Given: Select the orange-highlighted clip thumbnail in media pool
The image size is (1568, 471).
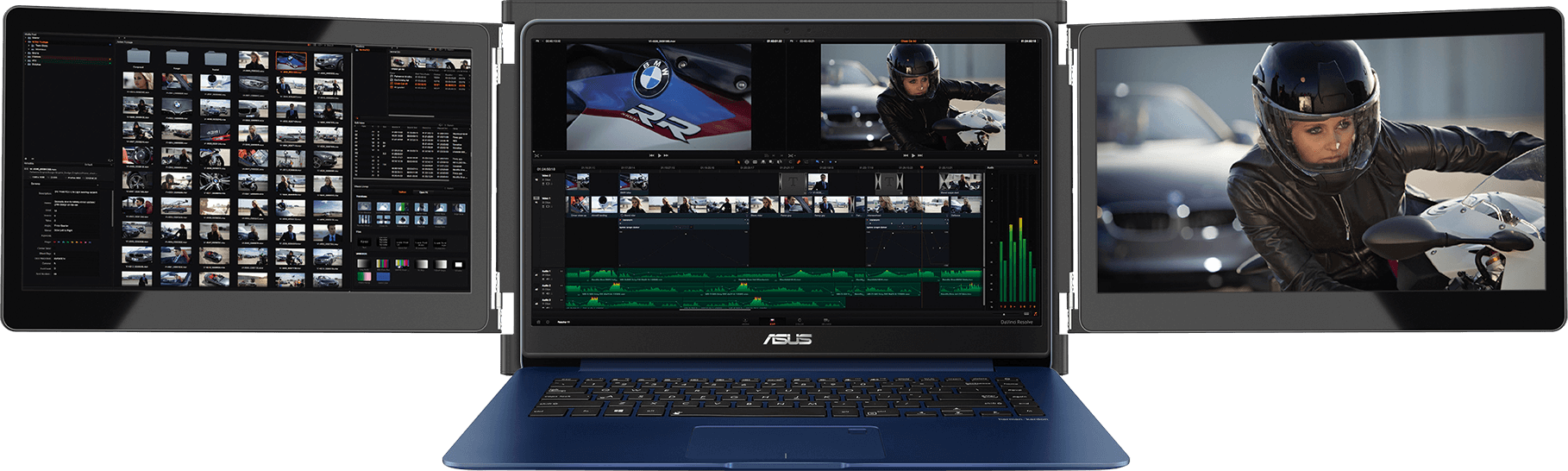Looking at the screenshot, I should click(x=291, y=60).
